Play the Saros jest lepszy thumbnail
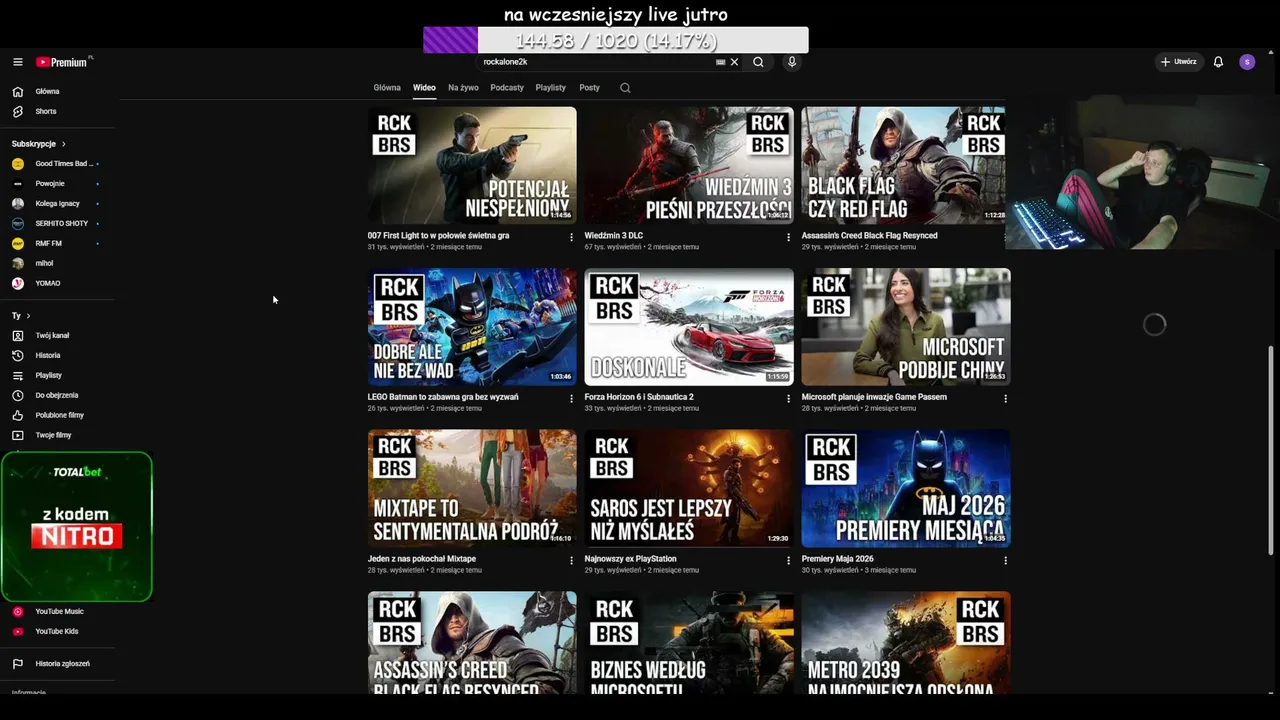Image resolution: width=1280 pixels, height=720 pixels. click(x=689, y=489)
